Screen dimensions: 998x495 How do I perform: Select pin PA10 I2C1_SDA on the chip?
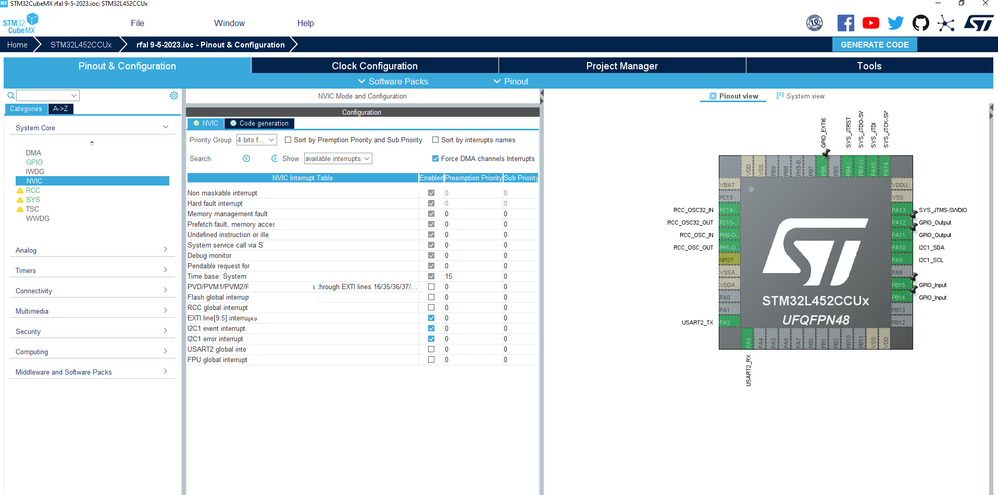click(901, 248)
